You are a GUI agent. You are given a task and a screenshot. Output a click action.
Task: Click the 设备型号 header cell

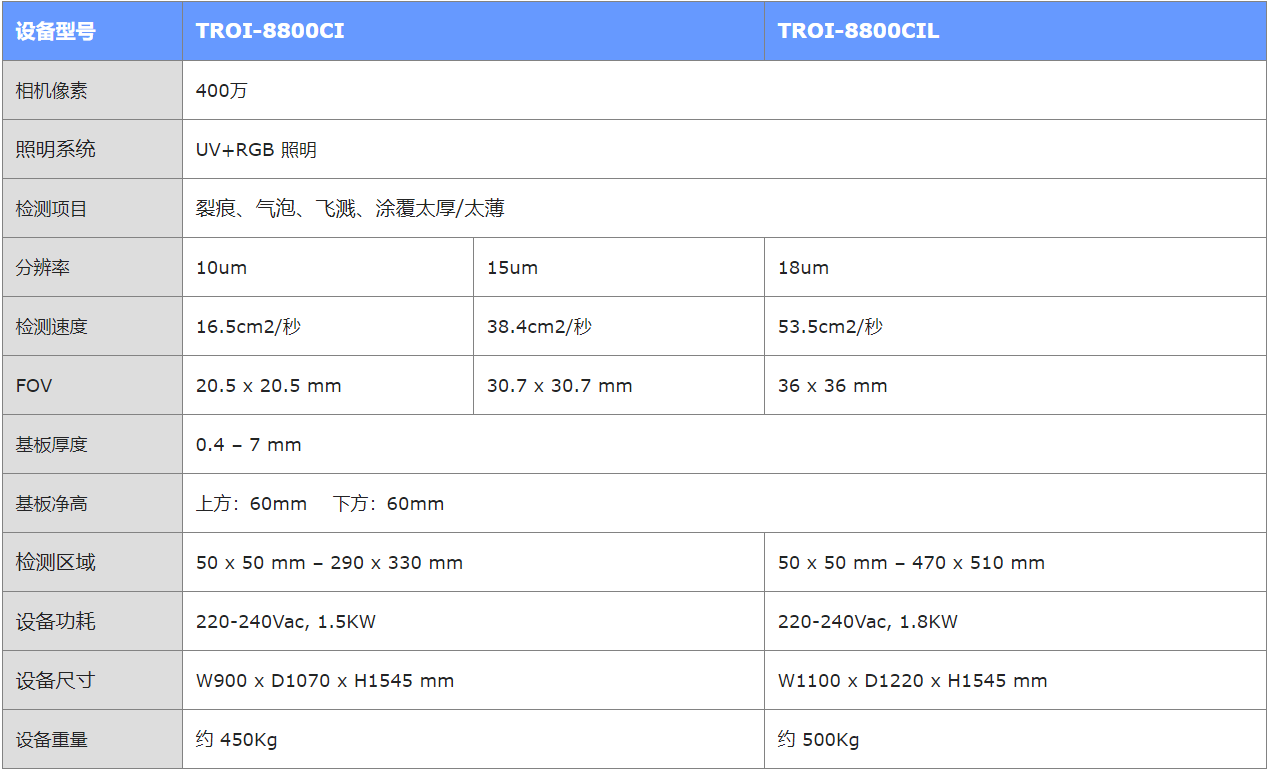point(92,31)
